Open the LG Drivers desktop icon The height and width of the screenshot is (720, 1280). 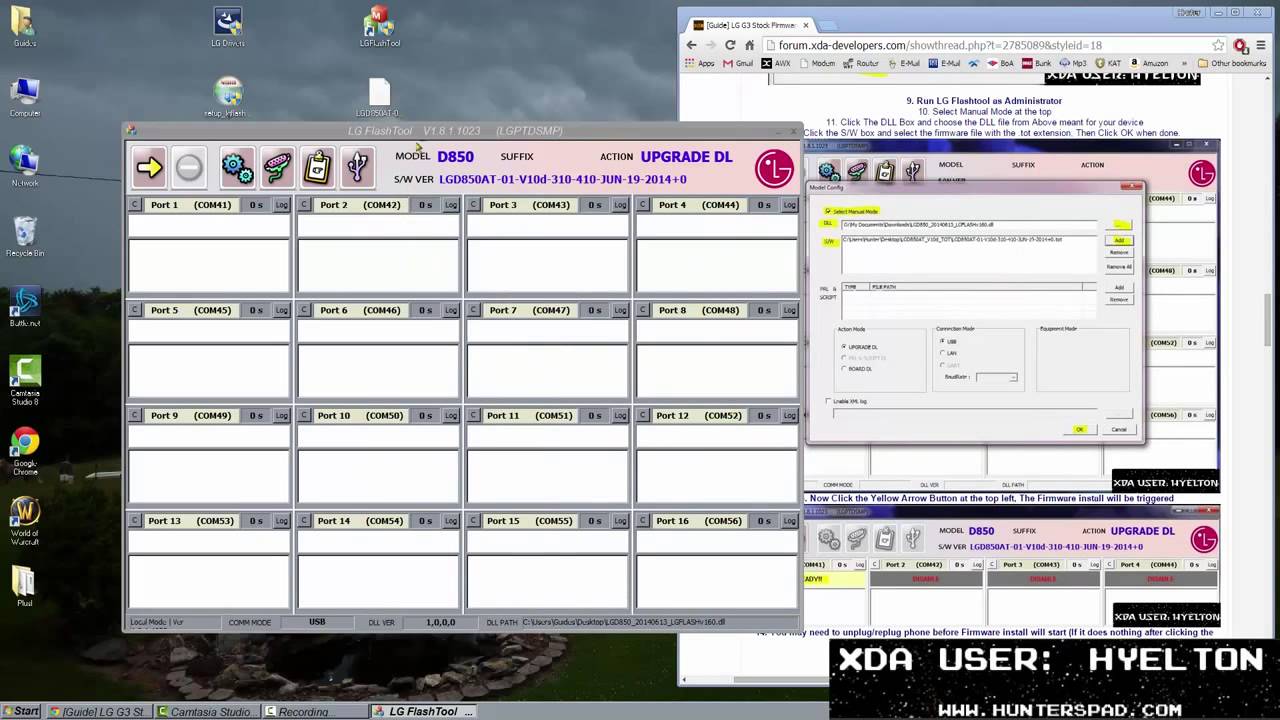coord(228,28)
